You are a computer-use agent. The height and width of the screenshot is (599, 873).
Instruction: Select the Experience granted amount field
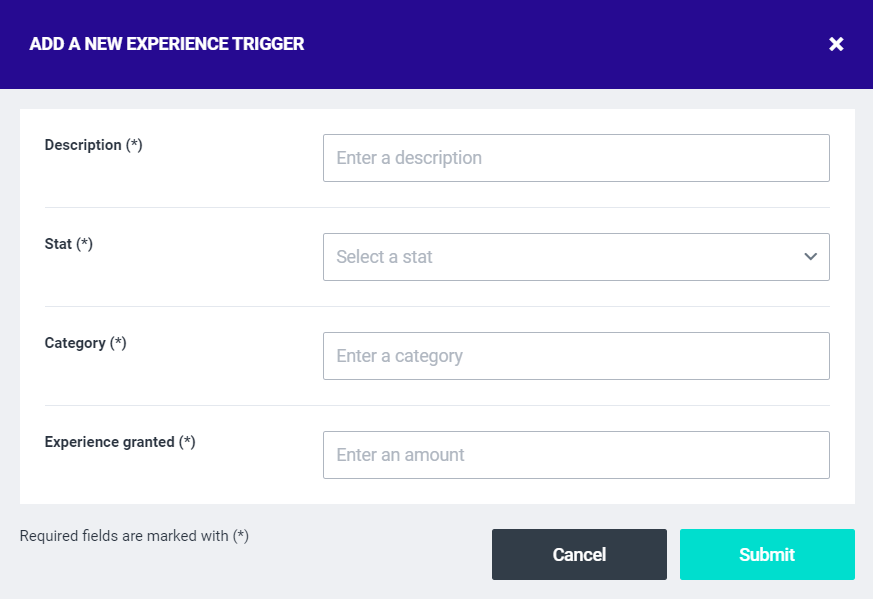[x=575, y=455]
